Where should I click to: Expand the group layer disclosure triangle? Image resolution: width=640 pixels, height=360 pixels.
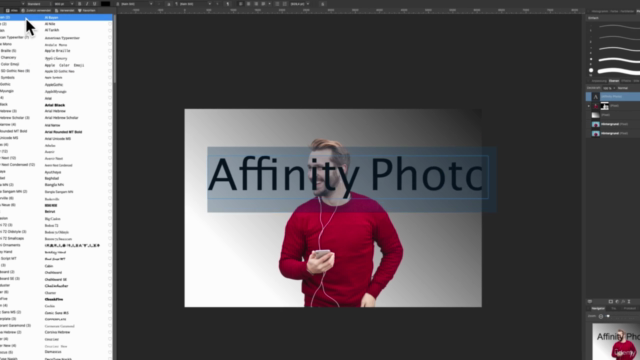[589, 106]
